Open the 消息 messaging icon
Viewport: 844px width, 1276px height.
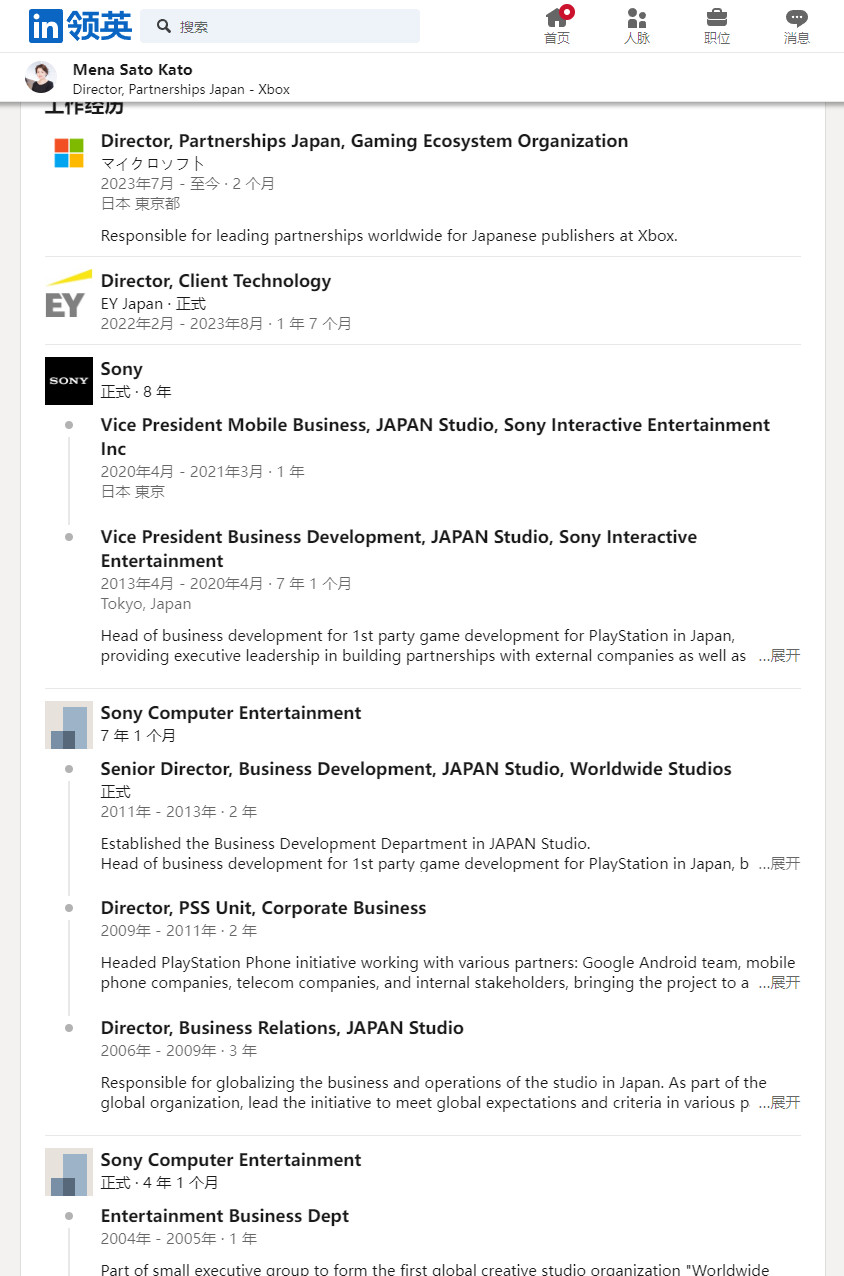click(x=797, y=26)
